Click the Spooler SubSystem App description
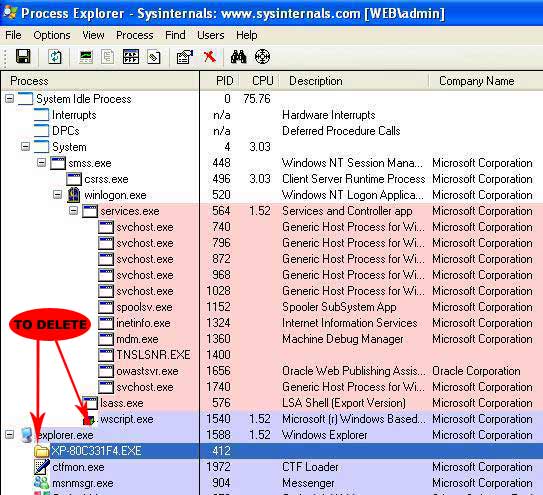The width and height of the screenshot is (543, 495). [339, 307]
